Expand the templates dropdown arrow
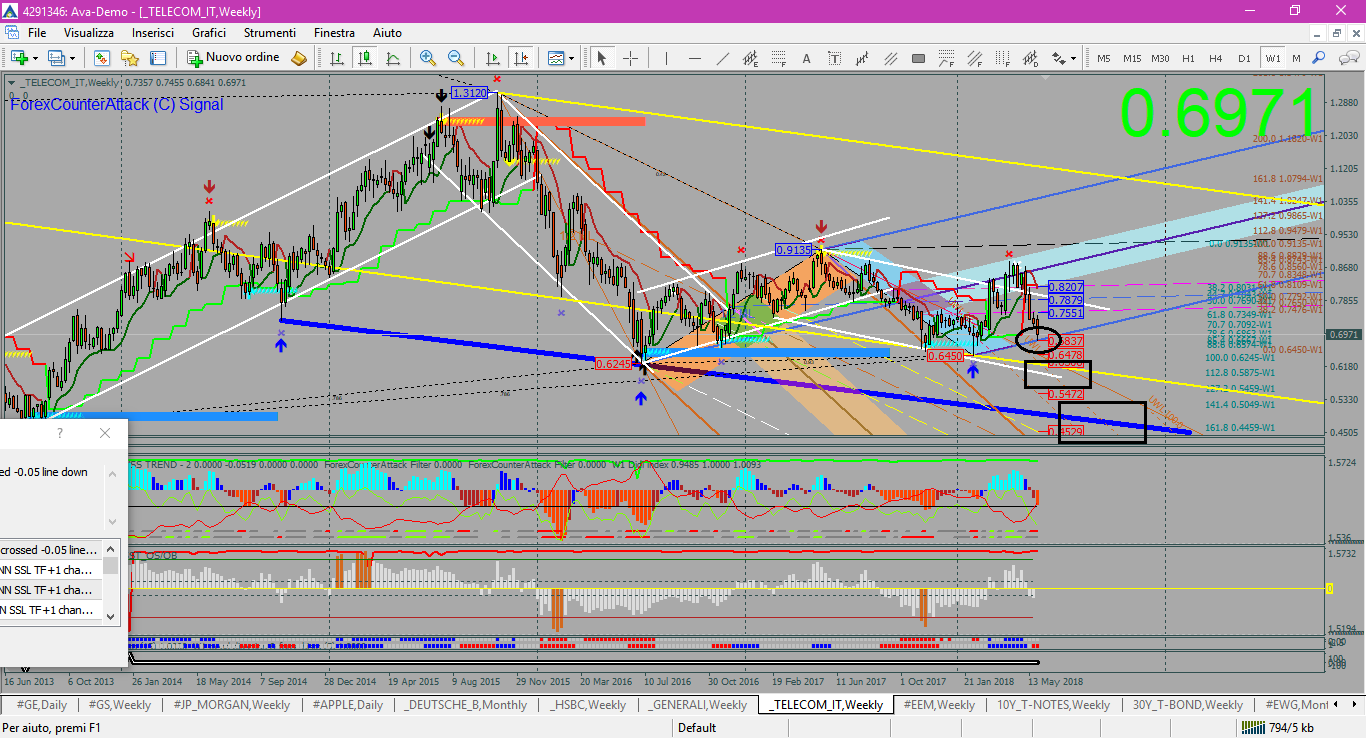The image size is (1366, 738). click(571, 58)
